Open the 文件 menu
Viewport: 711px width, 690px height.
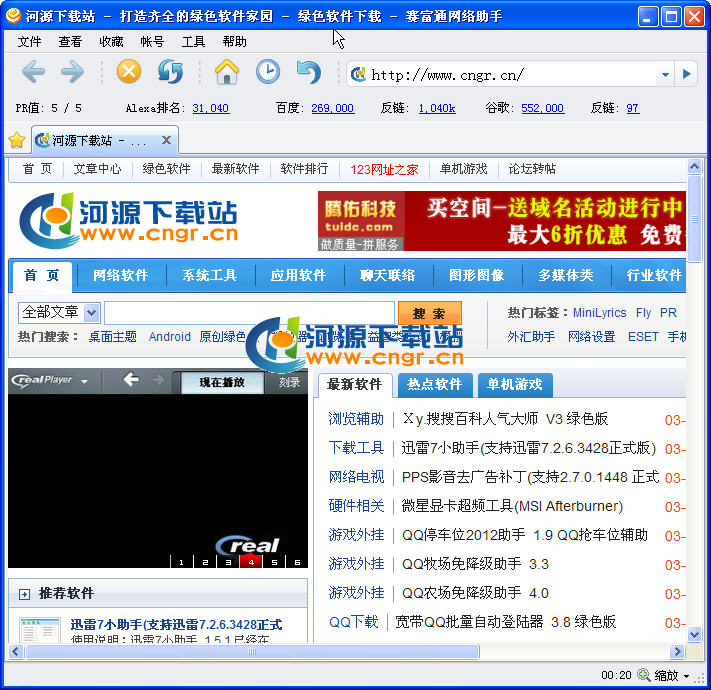click(x=29, y=42)
